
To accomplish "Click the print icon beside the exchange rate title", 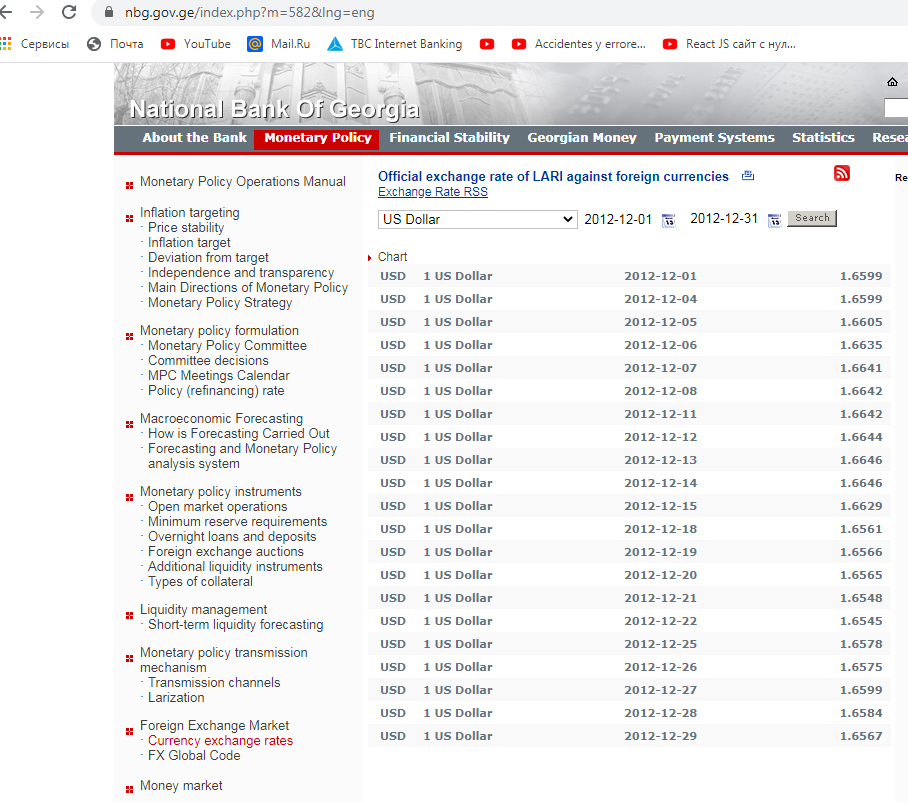I will coord(748,176).
